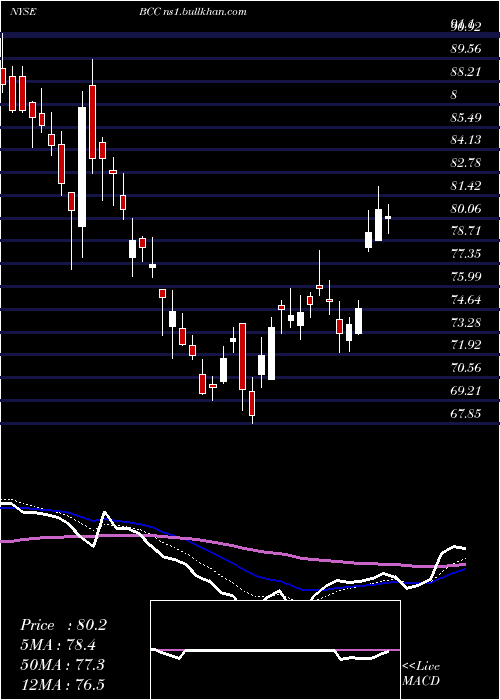Click the NYSE exchange label
500x700 pixels.
click(x=23, y=12)
